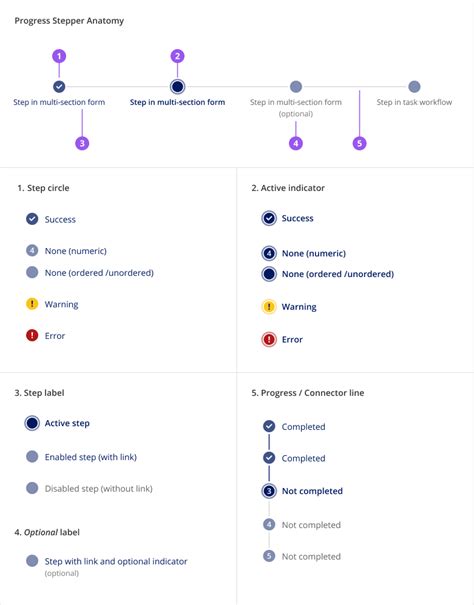Select the Step in task workflow circle
Screen dimensions: 474x605
coord(414,86)
